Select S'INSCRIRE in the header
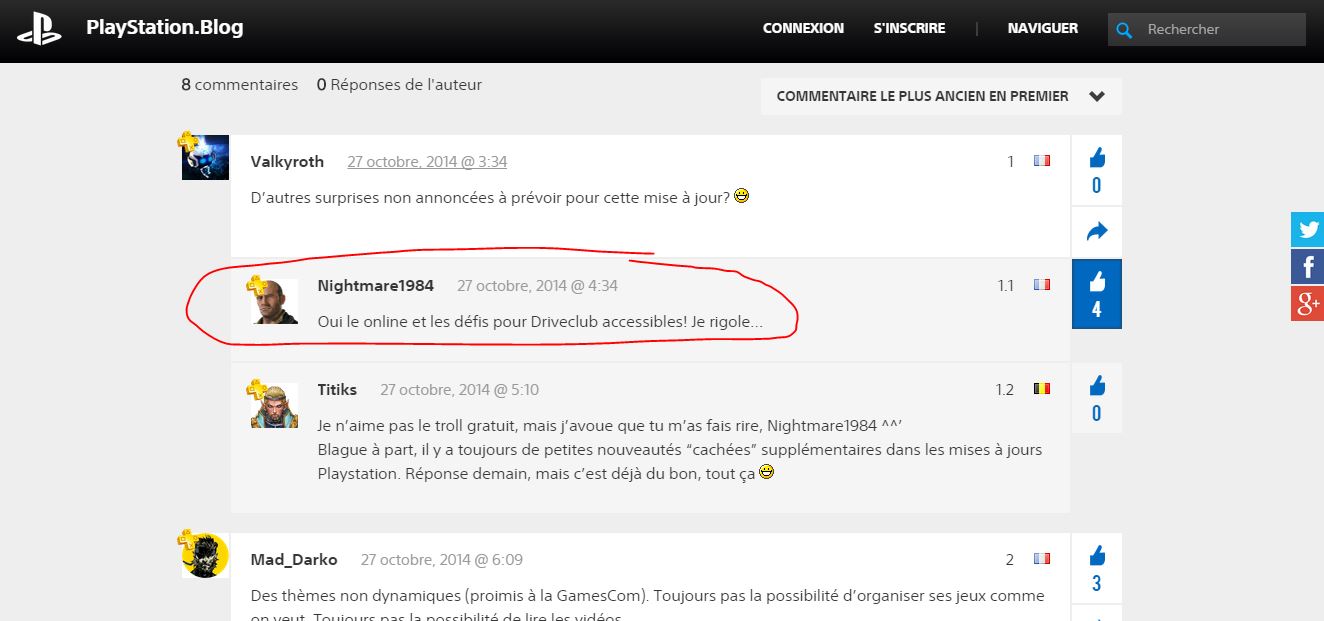Screen dimensions: 1324x621 point(909,28)
